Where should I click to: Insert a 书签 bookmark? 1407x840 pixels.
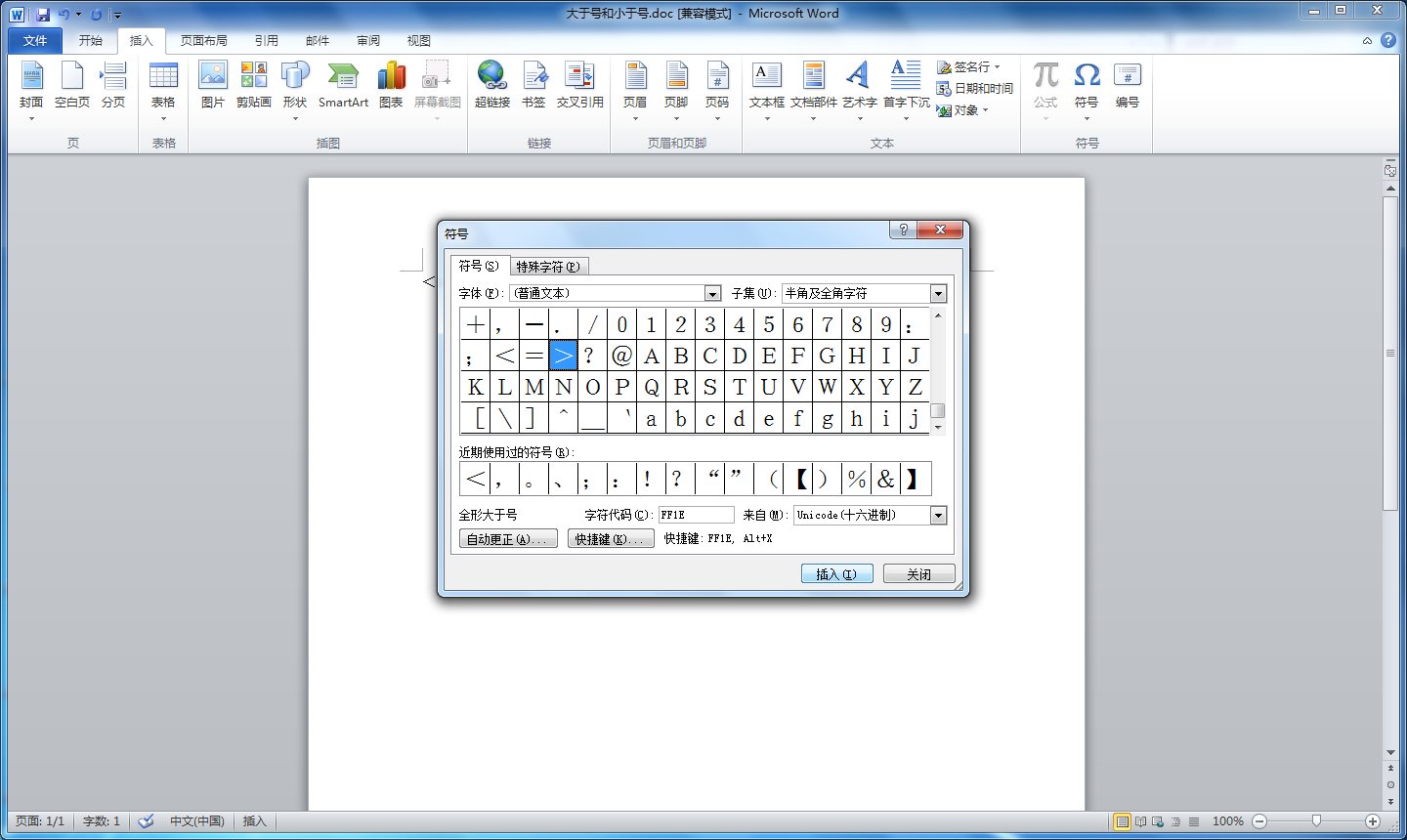pyautogui.click(x=533, y=84)
